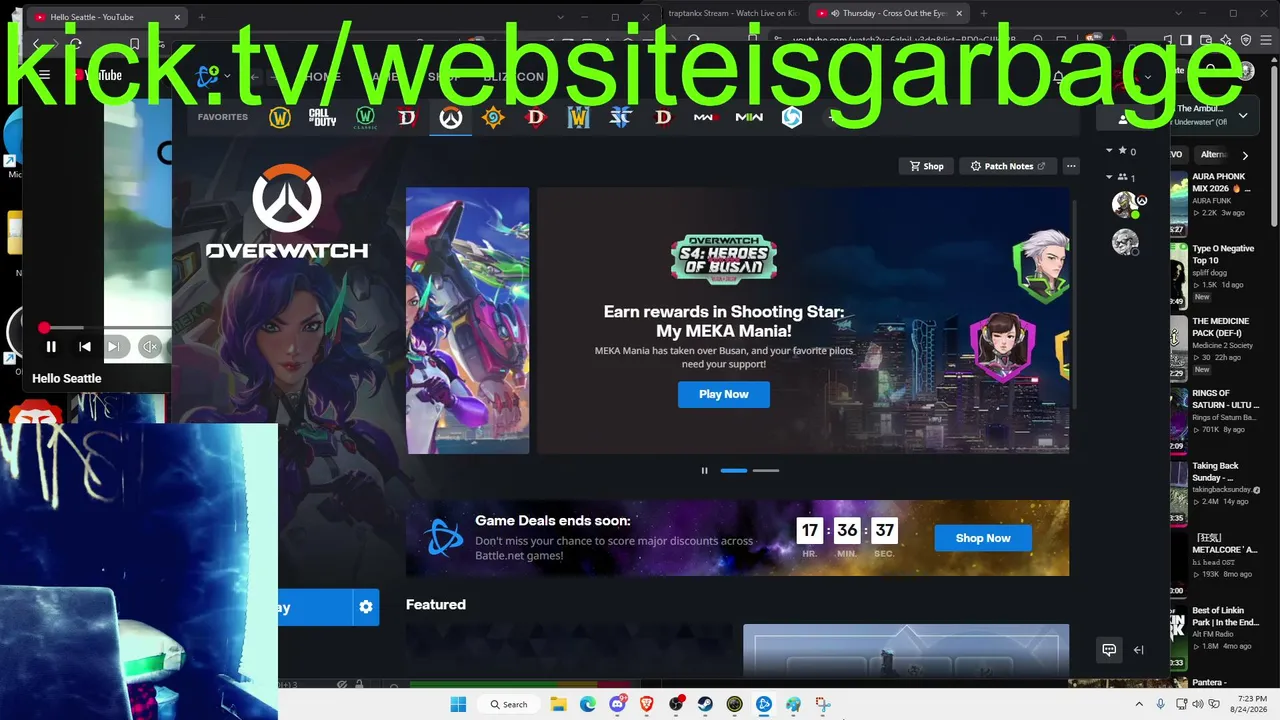Open the YouTube hamburger guide menu
This screenshot has height=720, width=1280.
click(44, 75)
